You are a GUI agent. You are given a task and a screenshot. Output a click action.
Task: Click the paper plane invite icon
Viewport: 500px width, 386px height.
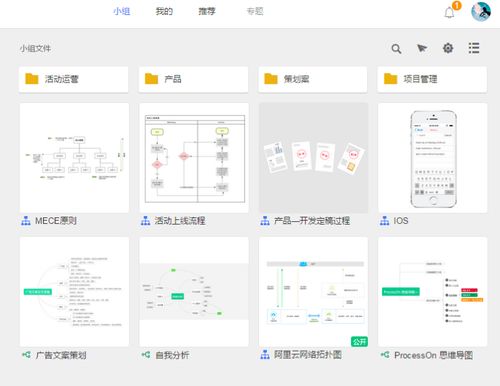(x=422, y=48)
